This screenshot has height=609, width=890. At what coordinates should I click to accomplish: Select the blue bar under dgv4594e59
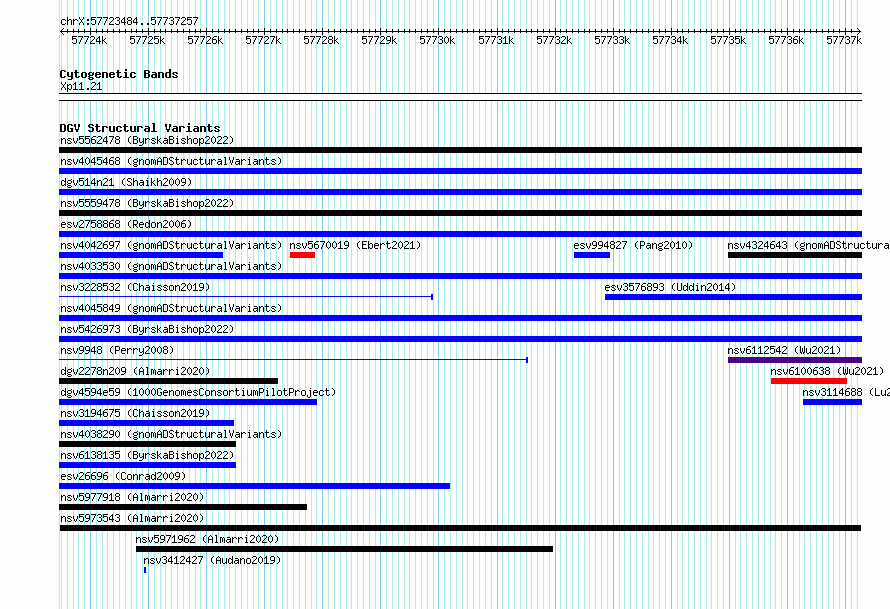tap(188, 402)
